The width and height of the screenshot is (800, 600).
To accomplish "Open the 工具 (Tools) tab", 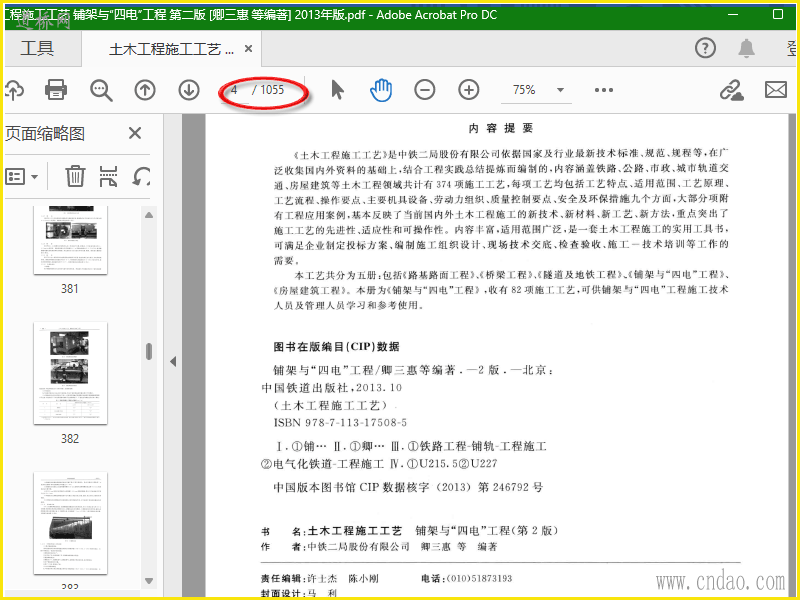I will tap(37, 48).
